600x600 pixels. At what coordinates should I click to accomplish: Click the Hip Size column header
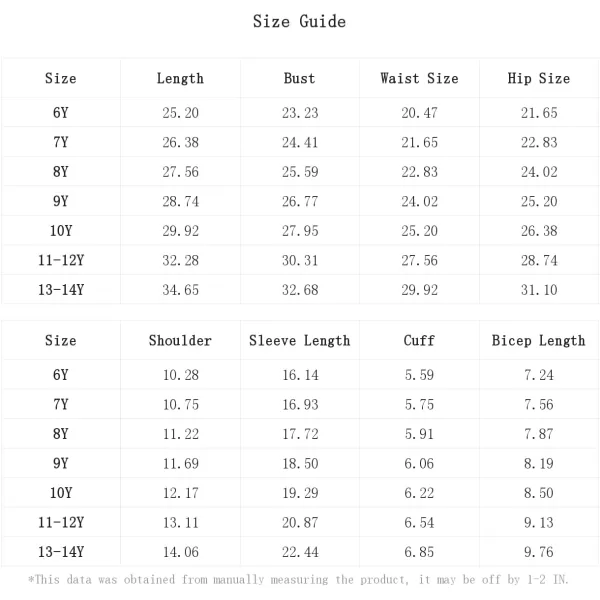point(539,78)
